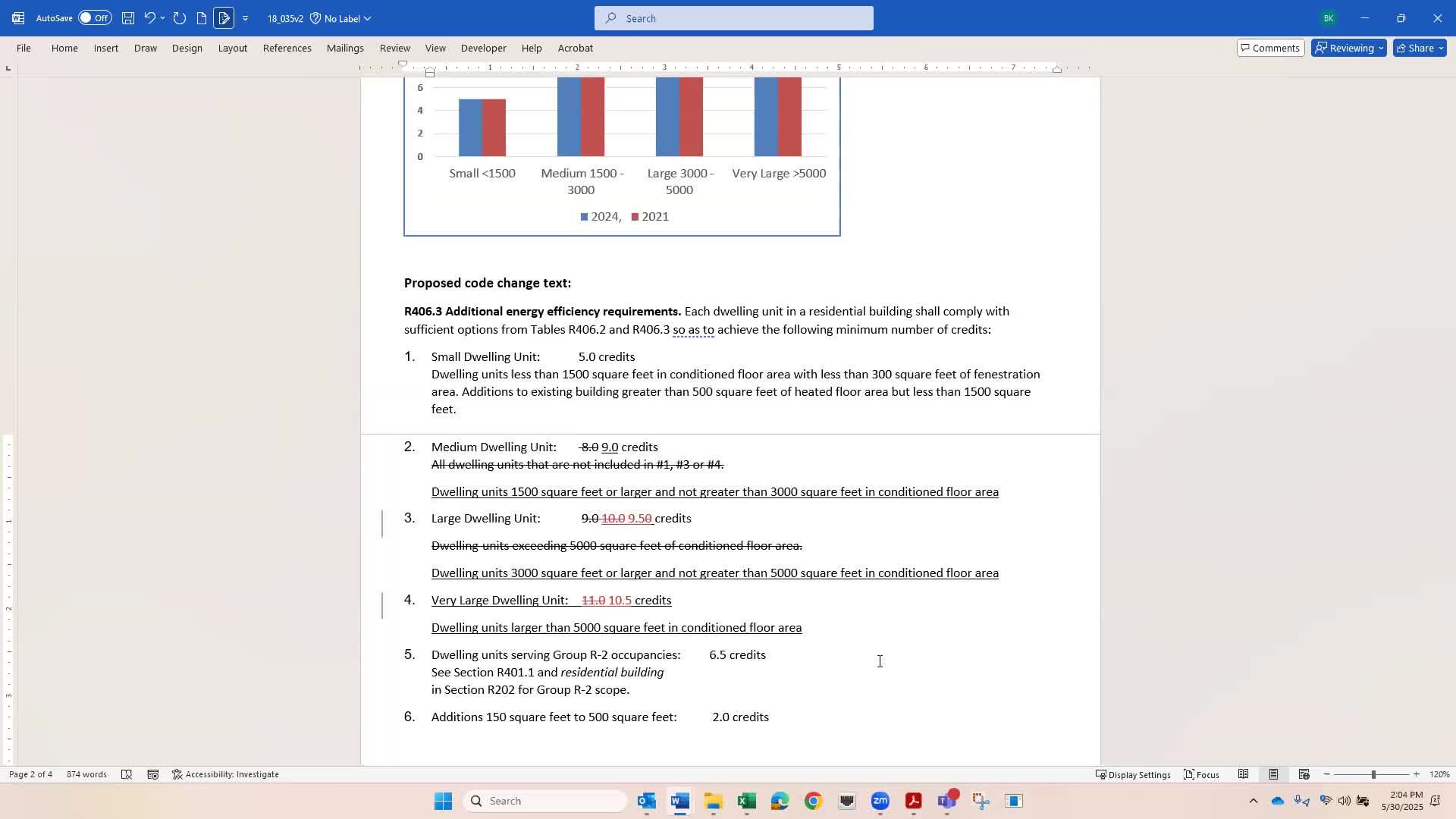1456x819 pixels.
Task: Click the tracked change bar beside item 3
Action: (x=382, y=524)
